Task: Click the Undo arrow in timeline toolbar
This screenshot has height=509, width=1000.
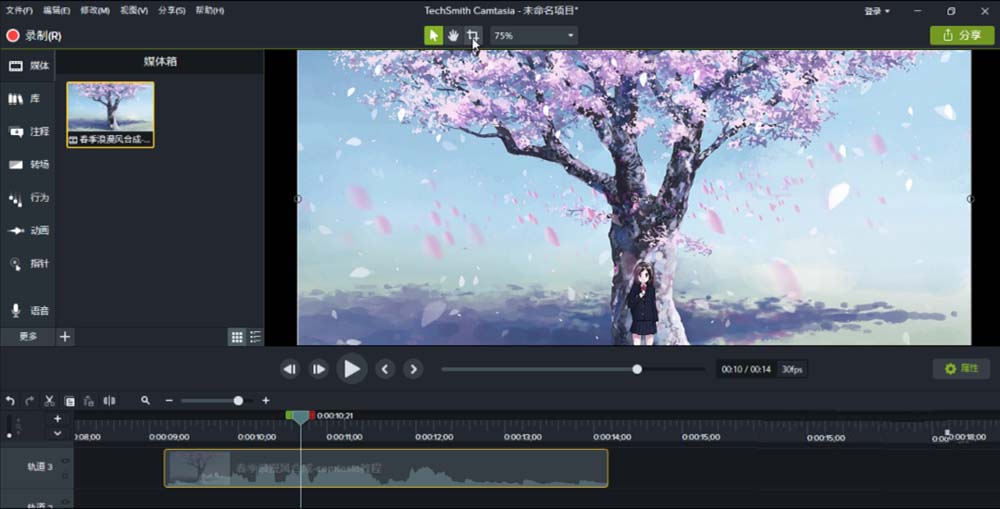Action: (10, 401)
